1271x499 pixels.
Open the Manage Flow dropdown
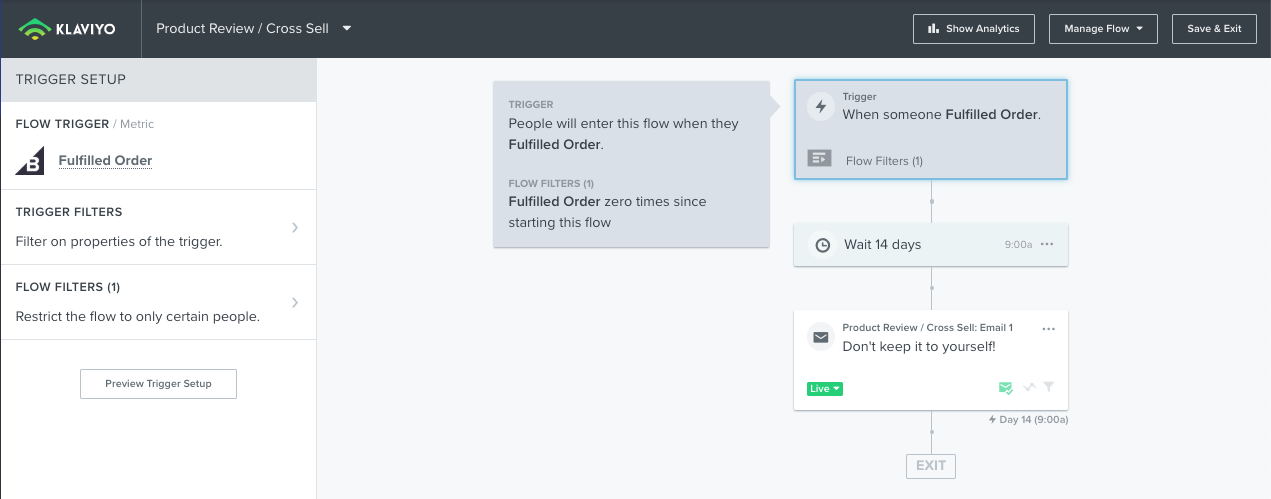click(1102, 29)
